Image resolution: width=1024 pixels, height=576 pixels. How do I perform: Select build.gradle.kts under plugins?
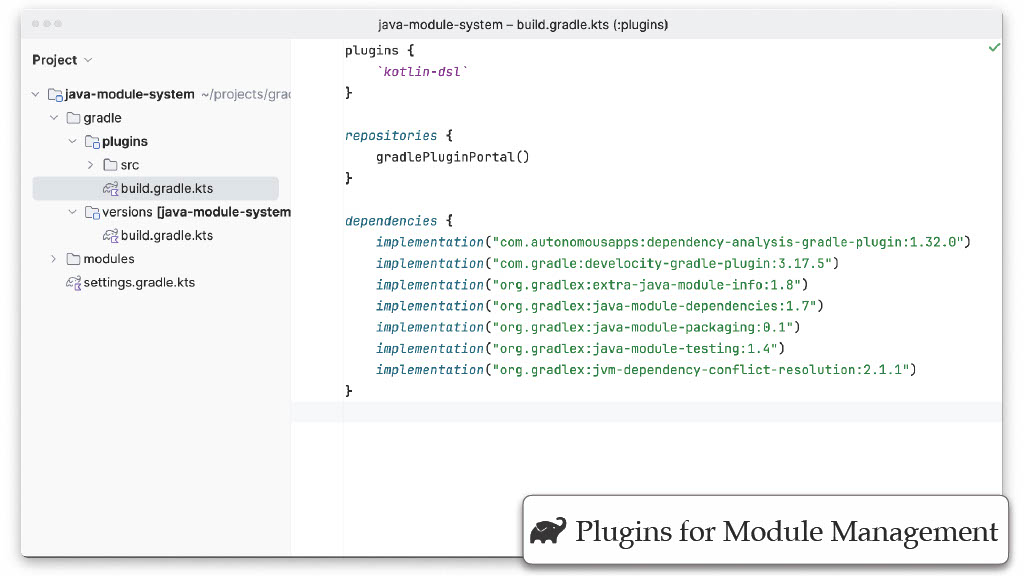pos(155,189)
